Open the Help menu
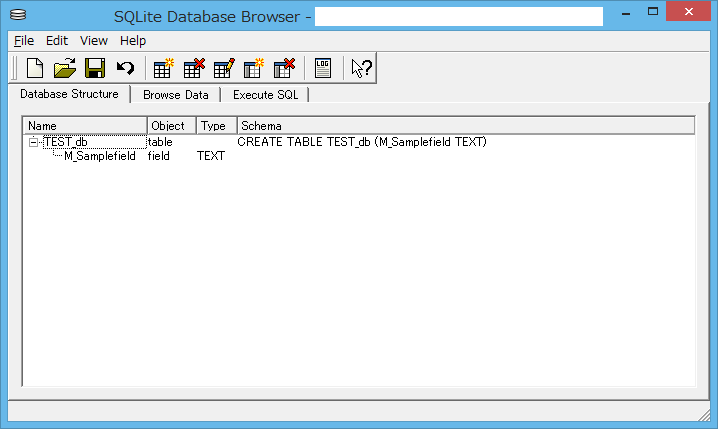 [x=133, y=41]
